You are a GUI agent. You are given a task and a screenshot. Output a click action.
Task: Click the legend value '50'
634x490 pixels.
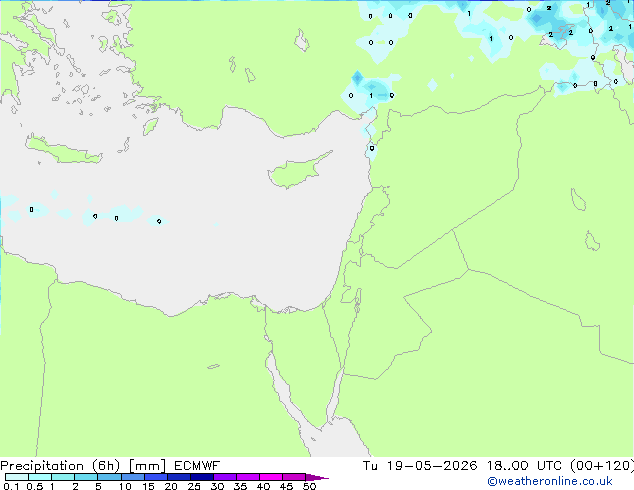click(309, 486)
